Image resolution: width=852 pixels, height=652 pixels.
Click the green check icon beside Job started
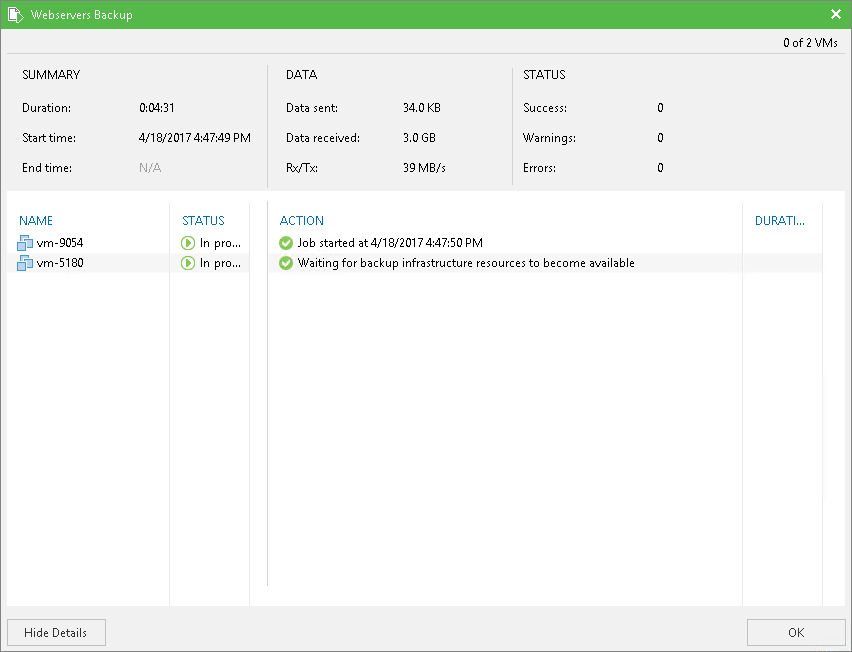click(286, 243)
